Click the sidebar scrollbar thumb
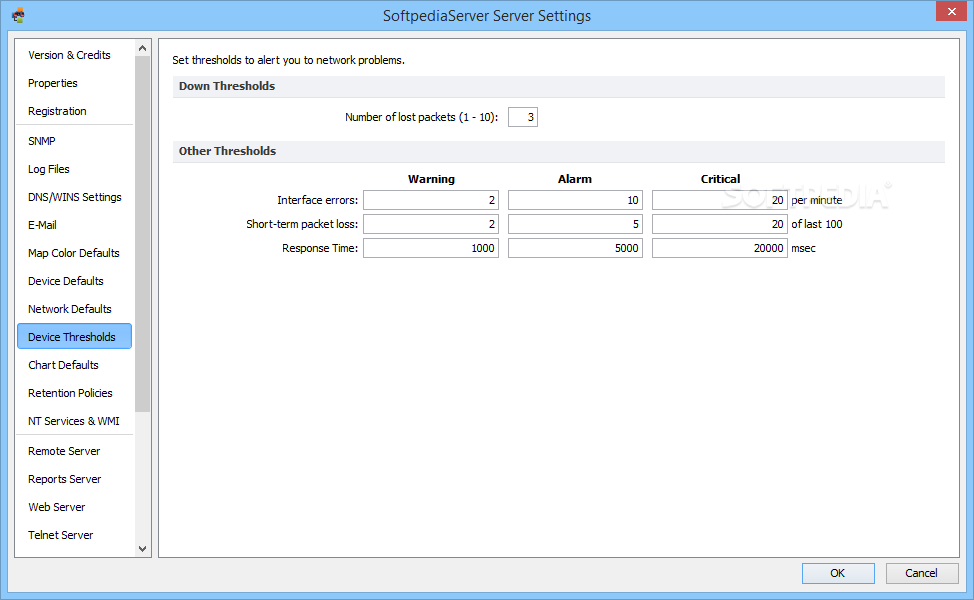This screenshot has height=600, width=974. [x=142, y=234]
